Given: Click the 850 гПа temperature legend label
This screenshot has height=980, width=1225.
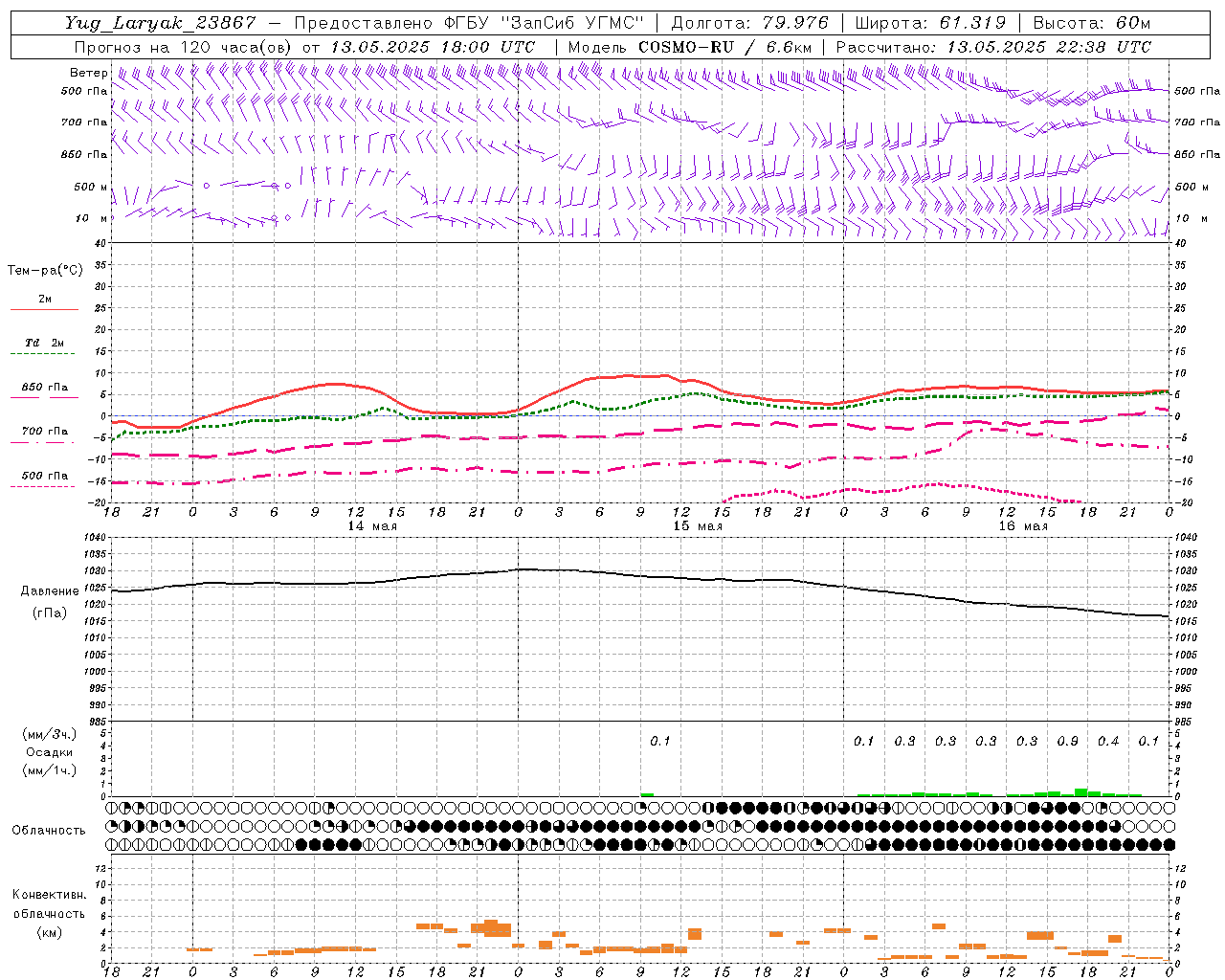Looking at the screenshot, I should coord(44,388).
